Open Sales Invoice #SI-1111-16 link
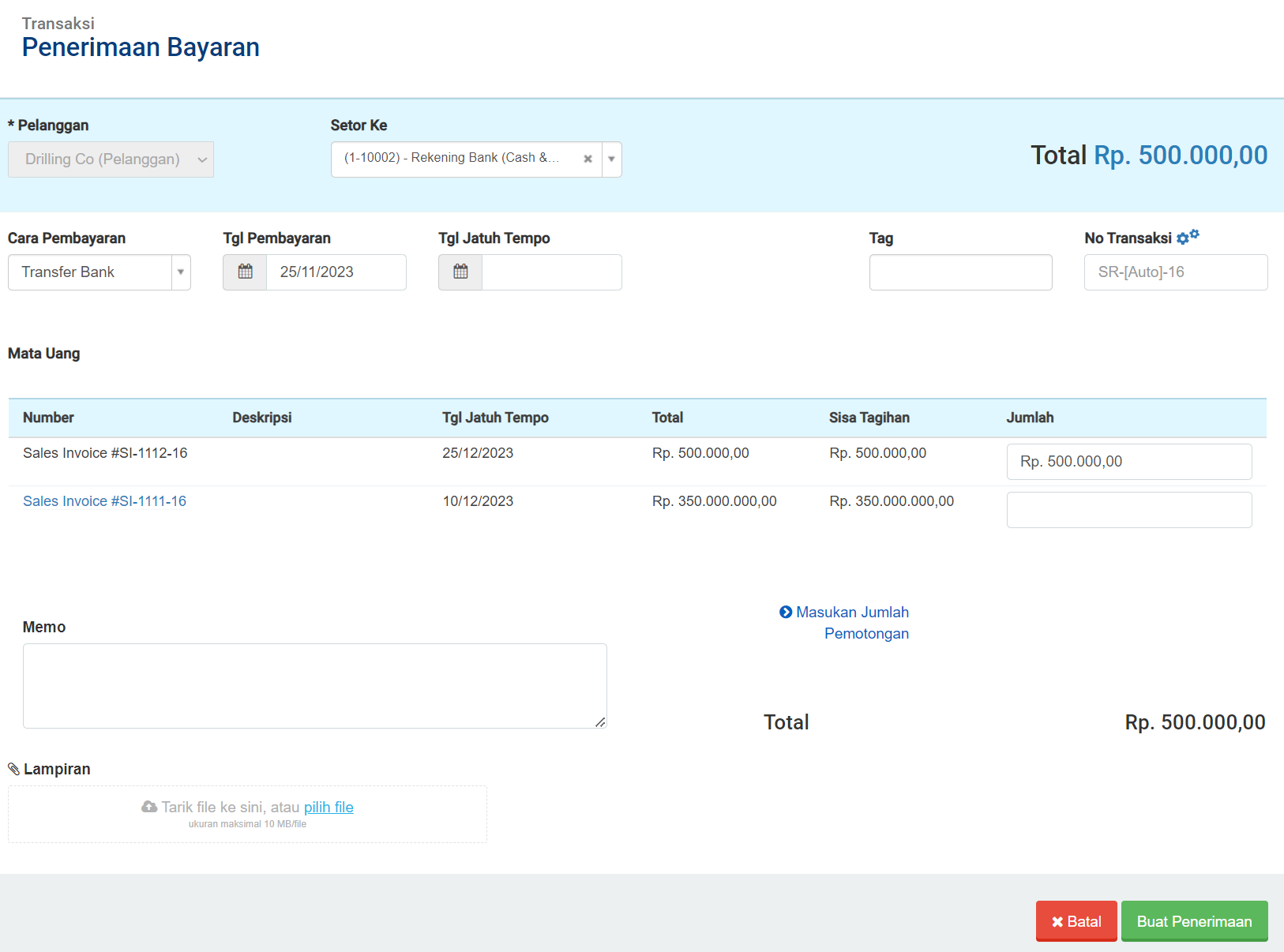This screenshot has width=1284, height=952. 104,501
